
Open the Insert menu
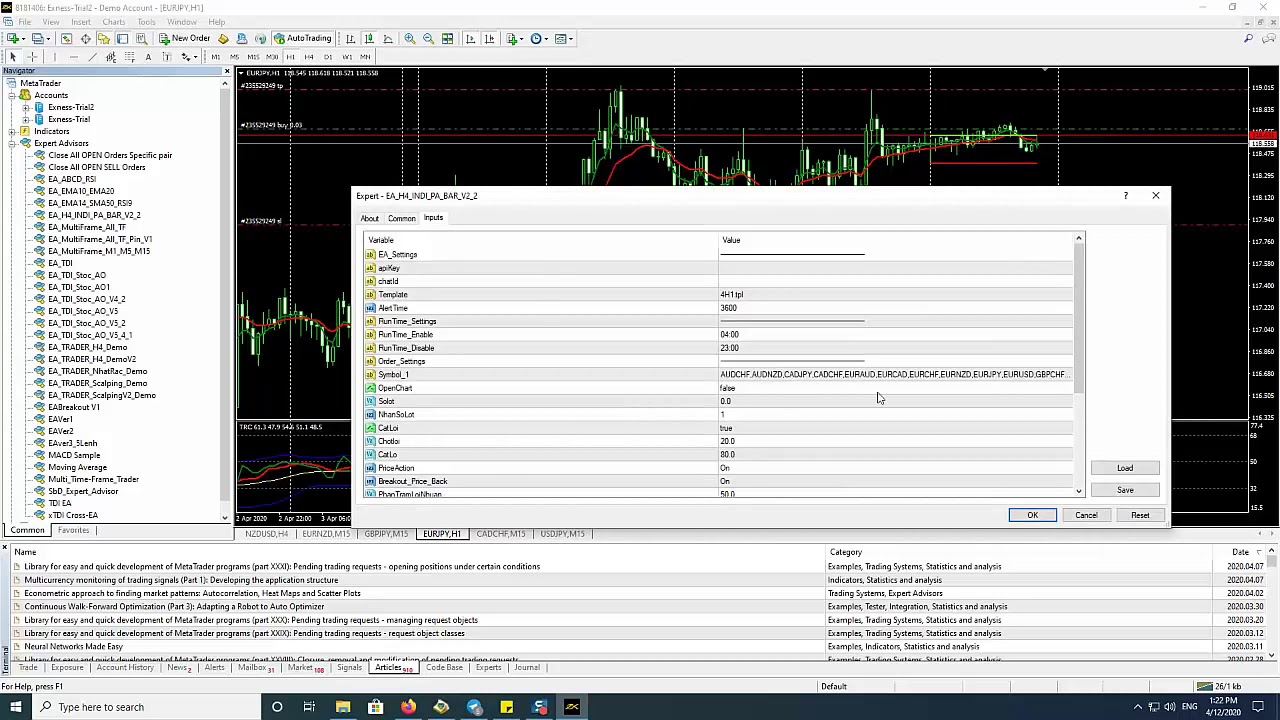pos(81,21)
